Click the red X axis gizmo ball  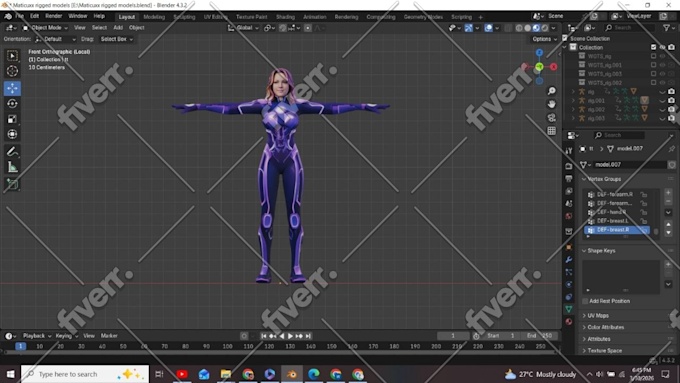pyautogui.click(x=554, y=67)
